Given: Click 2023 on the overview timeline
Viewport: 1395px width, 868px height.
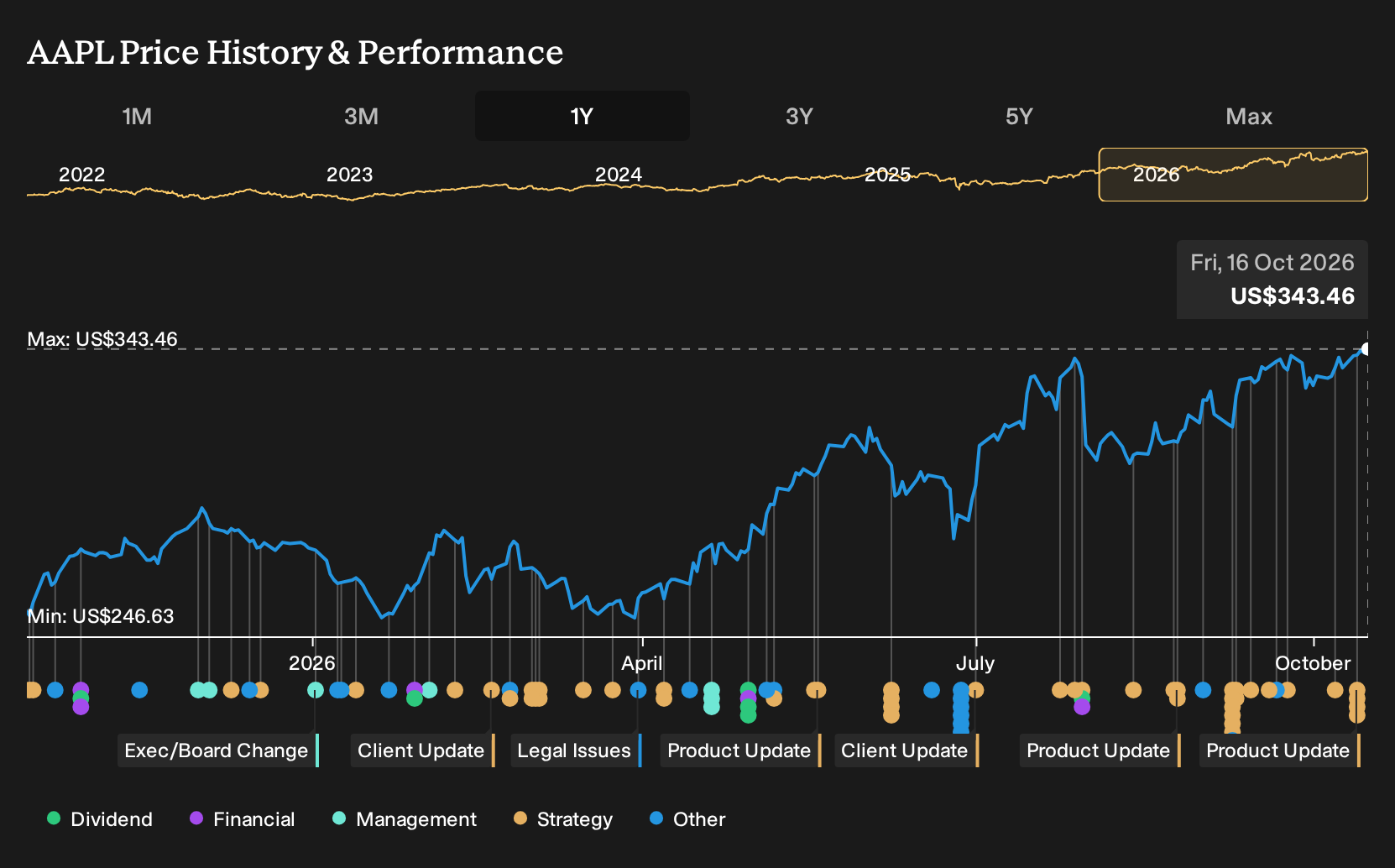Looking at the screenshot, I should pyautogui.click(x=349, y=175).
